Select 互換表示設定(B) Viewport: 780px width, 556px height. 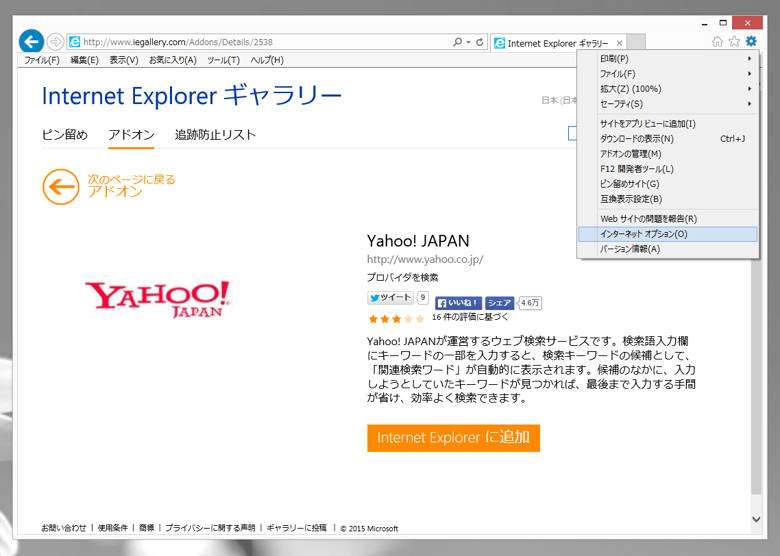668,199
